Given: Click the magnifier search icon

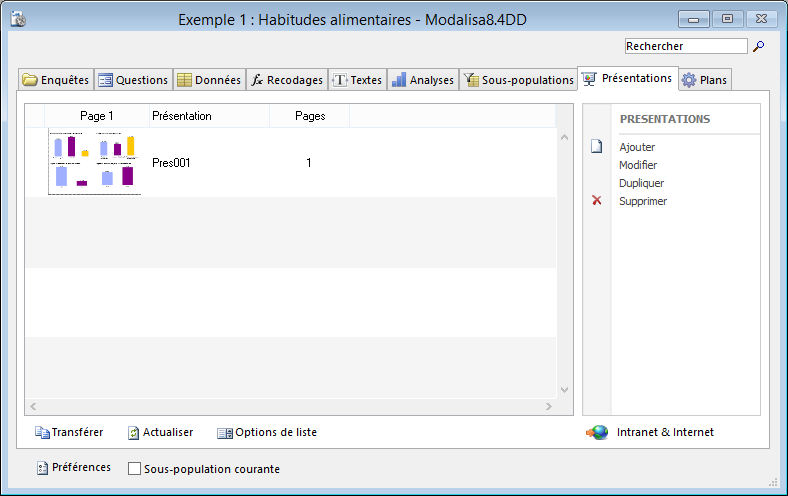Looking at the screenshot, I should tap(758, 46).
